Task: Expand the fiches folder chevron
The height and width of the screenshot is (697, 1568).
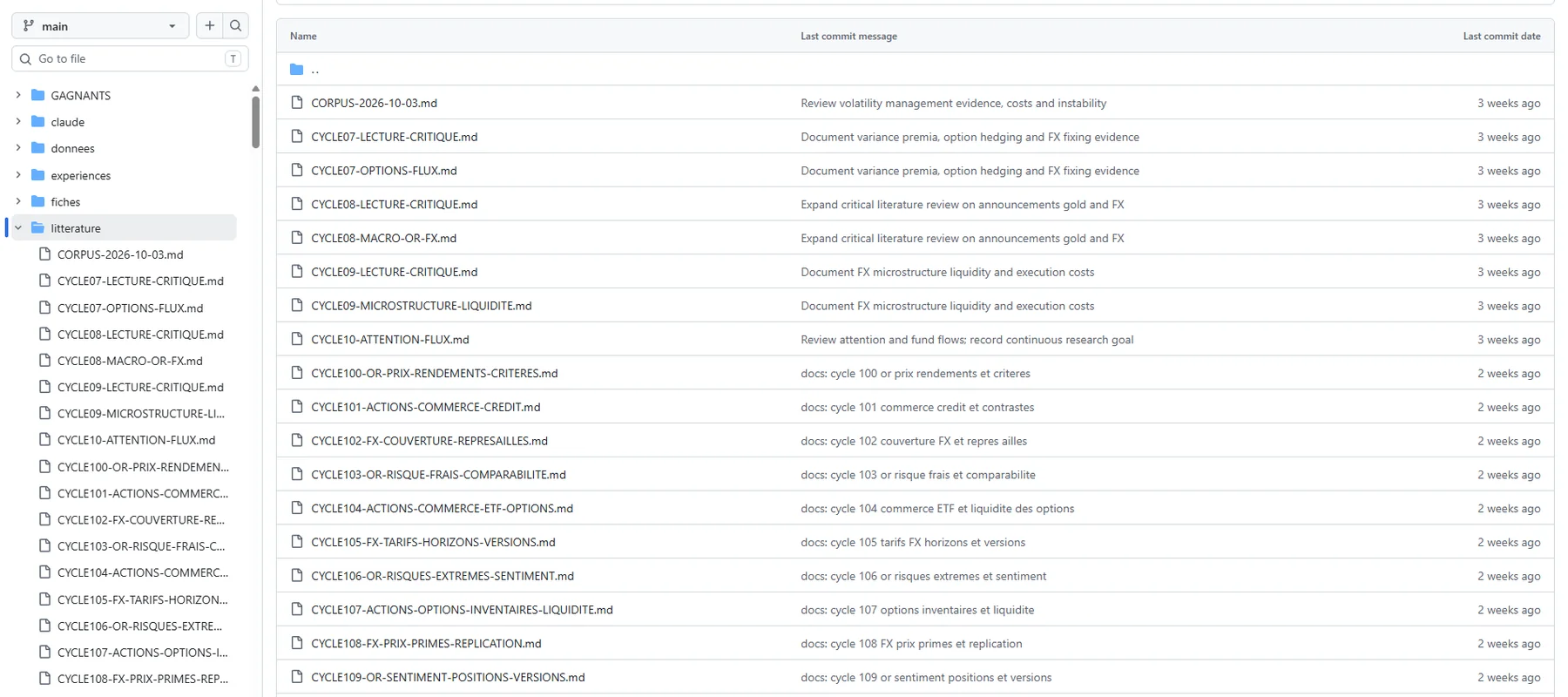Action: (18, 201)
